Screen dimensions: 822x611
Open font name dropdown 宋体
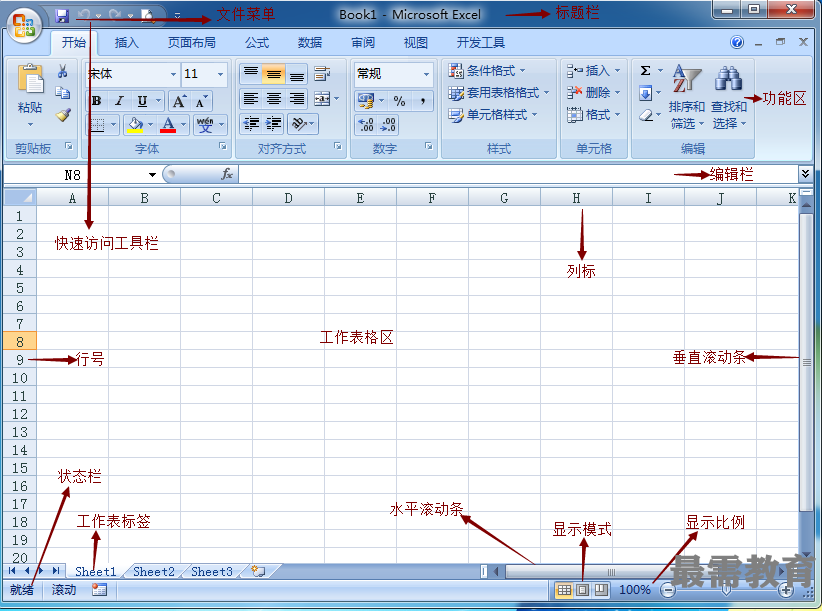(x=172, y=74)
